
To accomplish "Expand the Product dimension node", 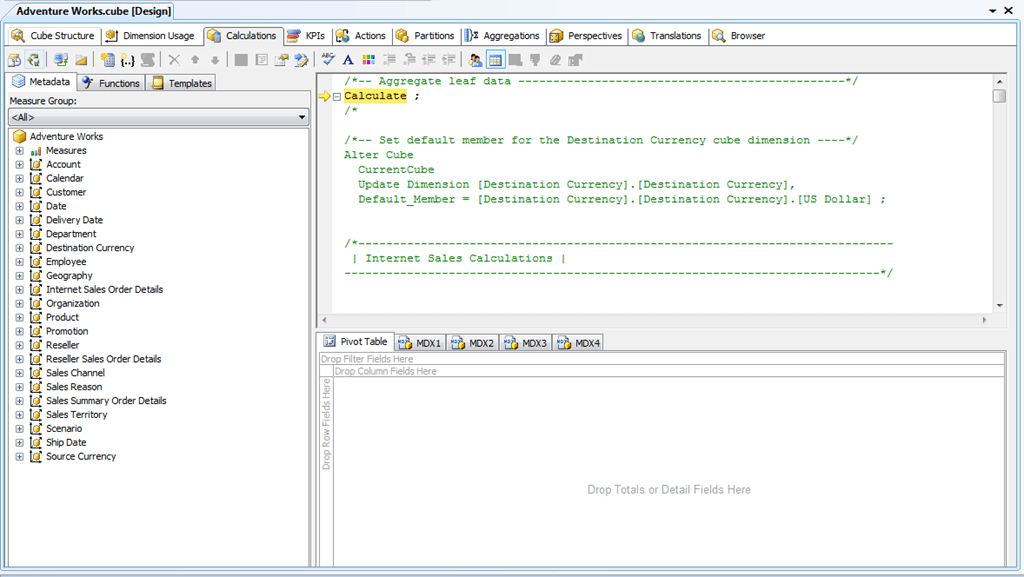I will coord(20,318).
